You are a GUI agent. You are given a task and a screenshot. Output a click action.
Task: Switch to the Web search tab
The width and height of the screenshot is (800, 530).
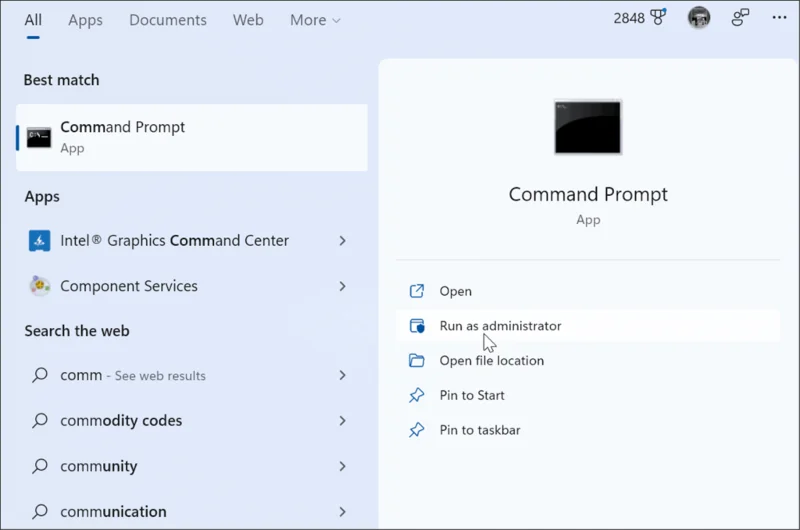pyautogui.click(x=248, y=20)
